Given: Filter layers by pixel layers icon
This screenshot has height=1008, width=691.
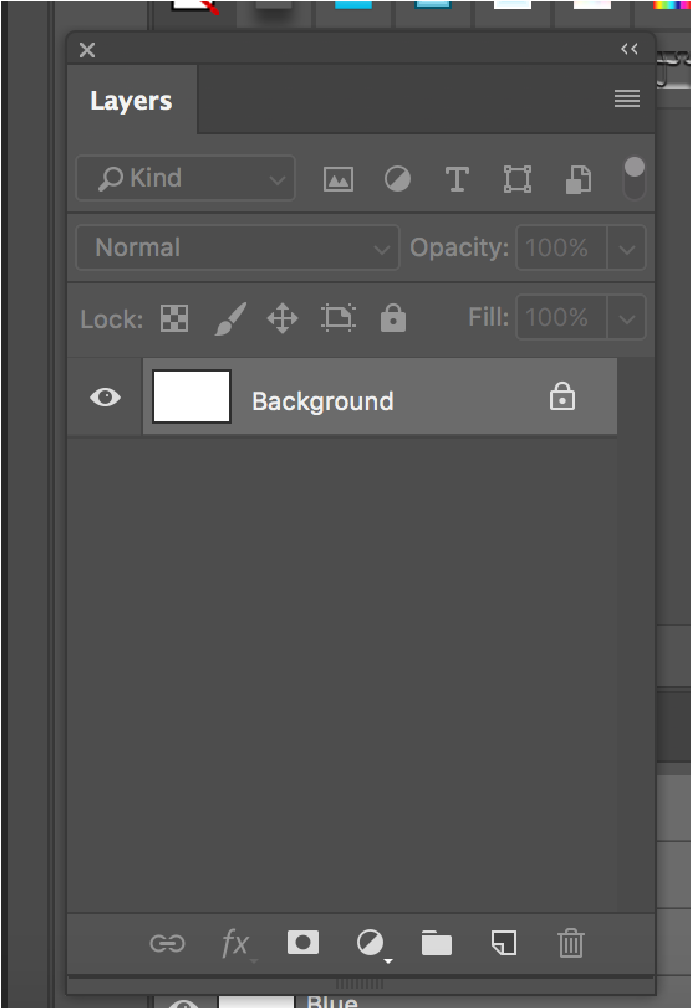Looking at the screenshot, I should click(x=338, y=179).
